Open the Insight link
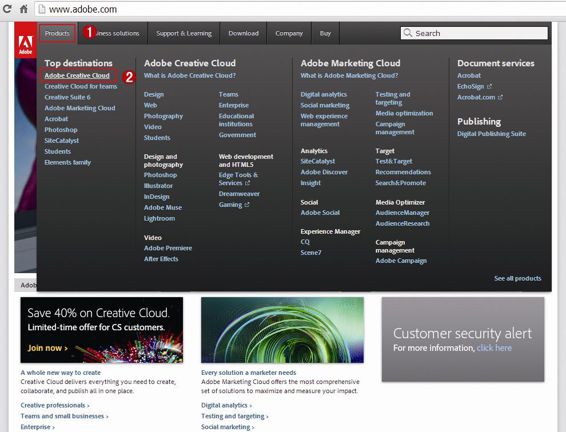566x432 pixels. [310, 183]
